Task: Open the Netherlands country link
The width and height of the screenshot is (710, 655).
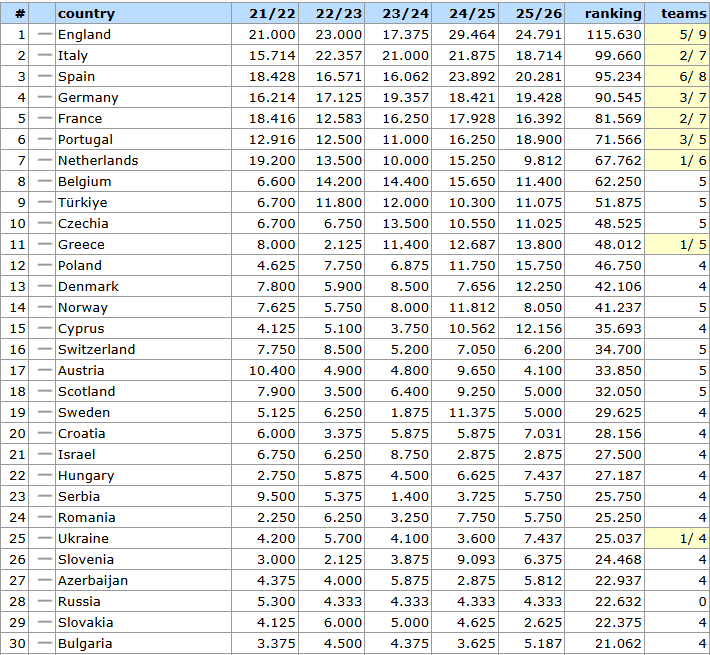Action: (x=97, y=161)
